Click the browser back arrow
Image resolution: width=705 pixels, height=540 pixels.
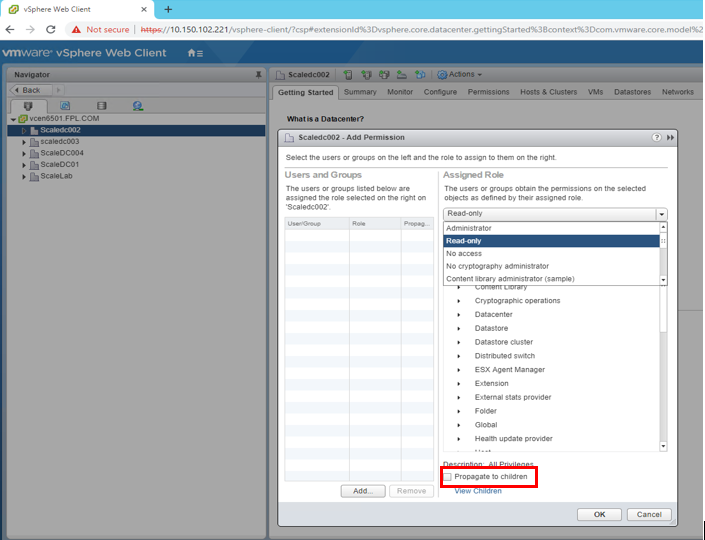[10, 30]
